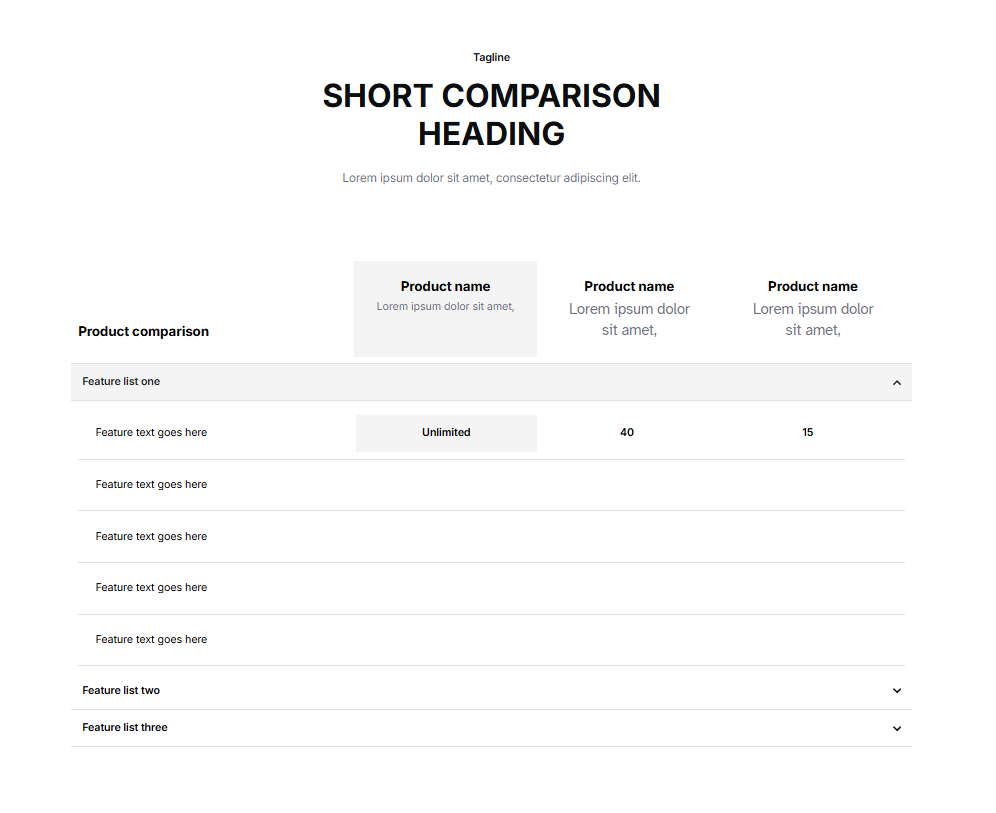Click the value 40 cell
The image size is (996, 813).
[x=627, y=433]
